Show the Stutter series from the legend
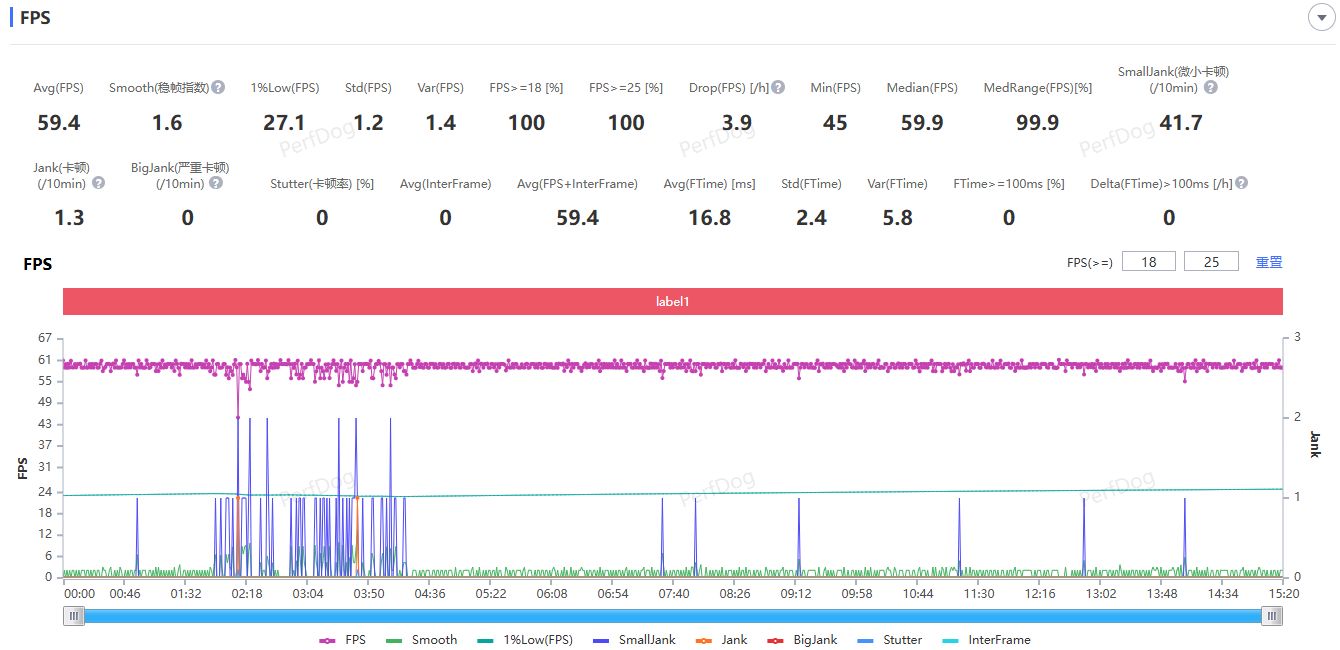 pyautogui.click(x=890, y=640)
